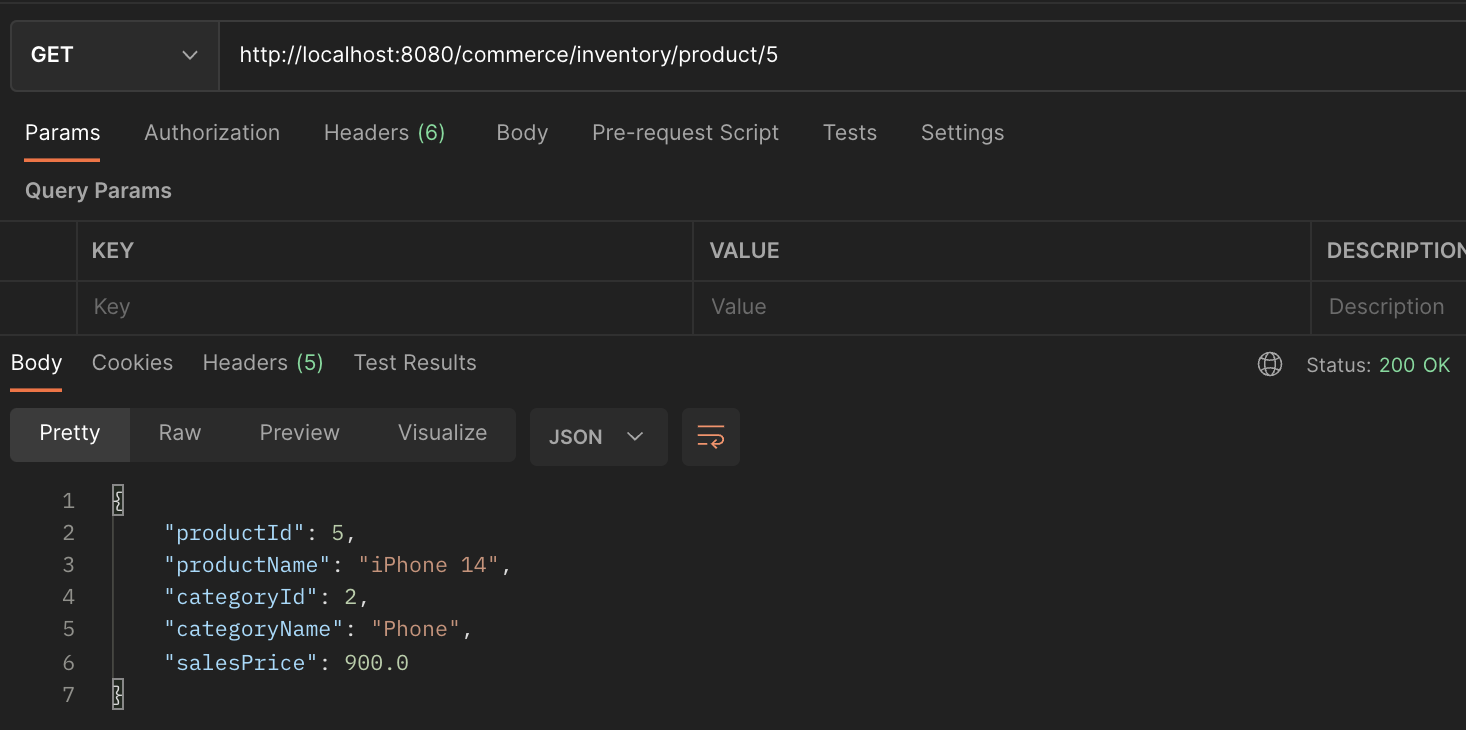The height and width of the screenshot is (730, 1466).
Task: Open the JSON response via Pretty view icon area
Action: pos(69,434)
